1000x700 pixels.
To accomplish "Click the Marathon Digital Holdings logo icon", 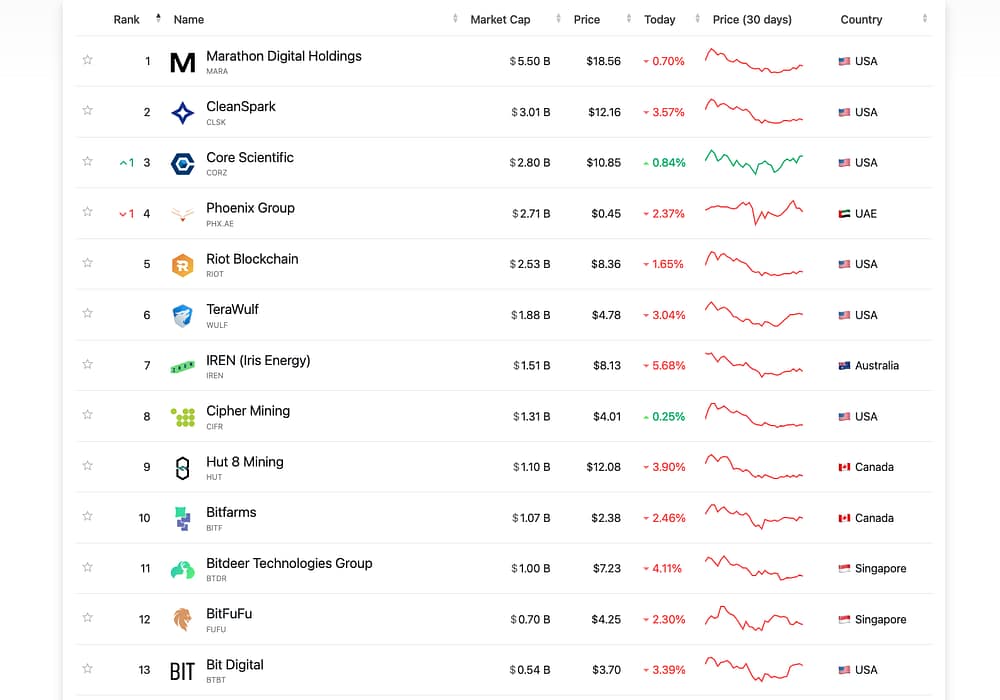I will [x=183, y=62].
